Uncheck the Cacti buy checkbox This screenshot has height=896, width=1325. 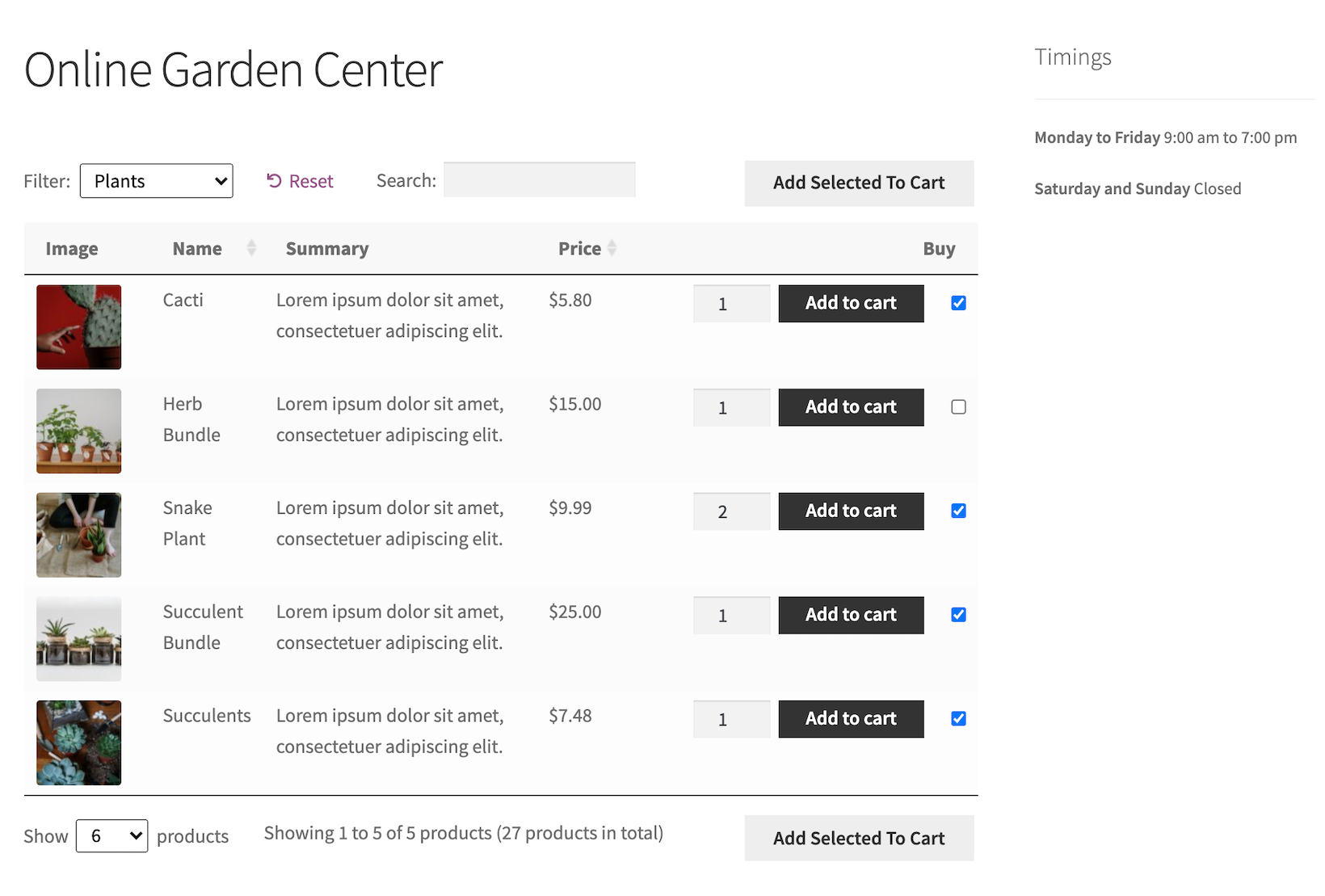tap(958, 303)
